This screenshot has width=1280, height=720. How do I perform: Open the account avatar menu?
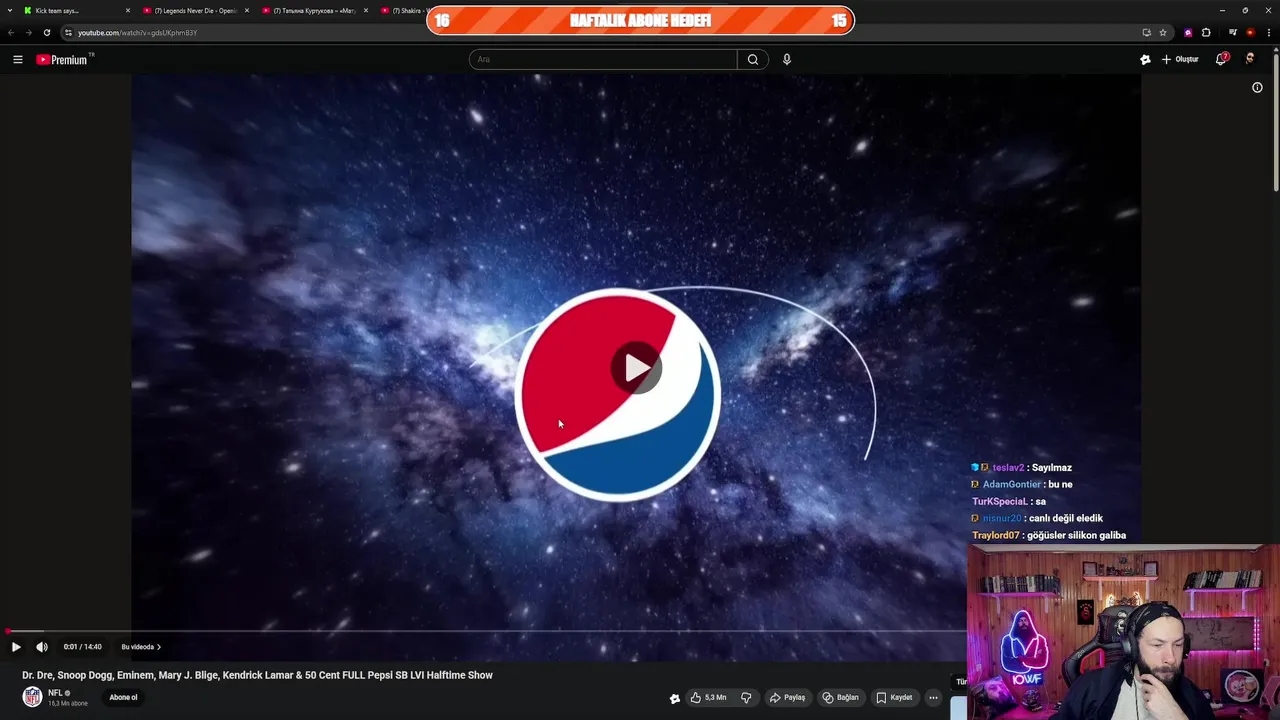click(1250, 59)
